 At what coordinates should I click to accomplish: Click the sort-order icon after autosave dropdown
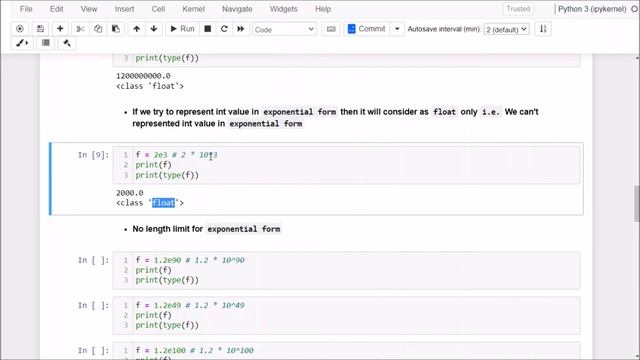[543, 29]
